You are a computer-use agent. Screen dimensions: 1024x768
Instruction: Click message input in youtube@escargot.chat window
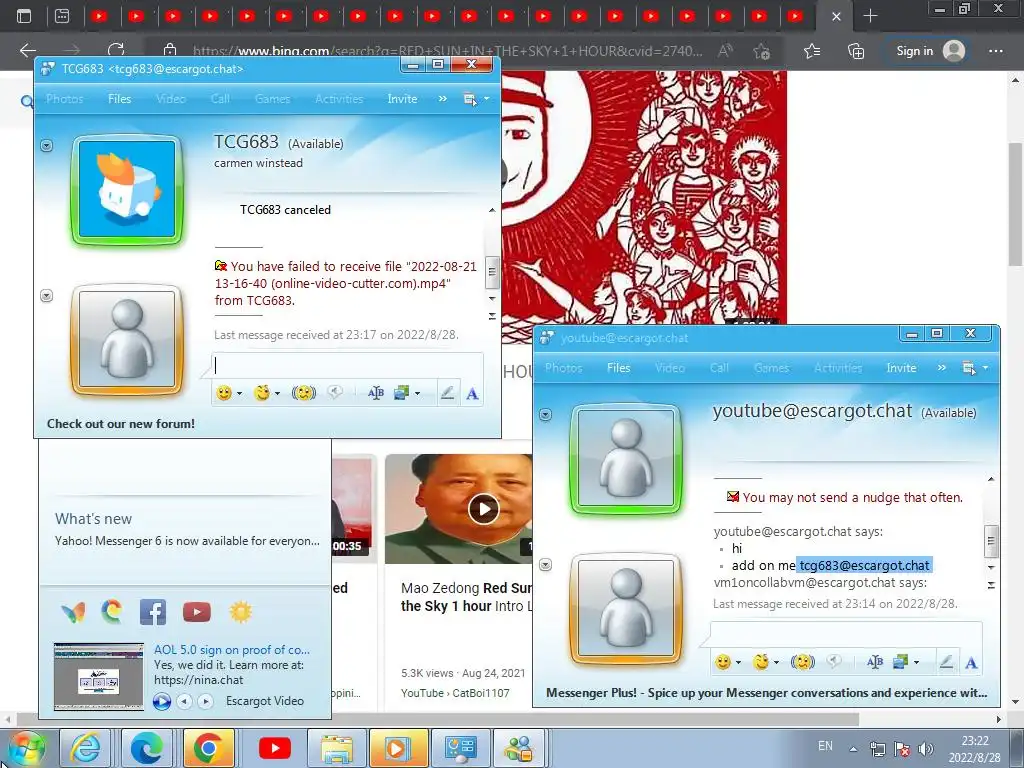pyautogui.click(x=846, y=634)
